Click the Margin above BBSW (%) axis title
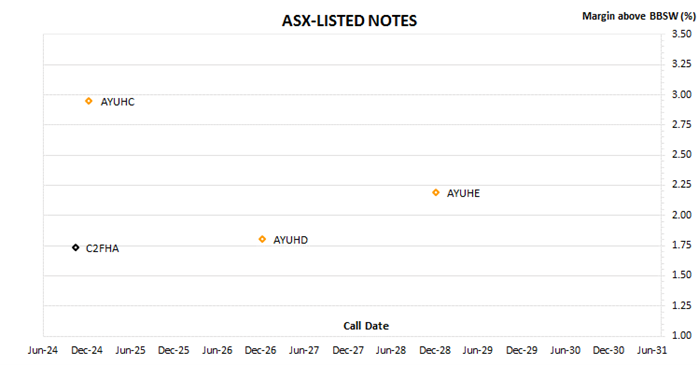 click(x=639, y=16)
